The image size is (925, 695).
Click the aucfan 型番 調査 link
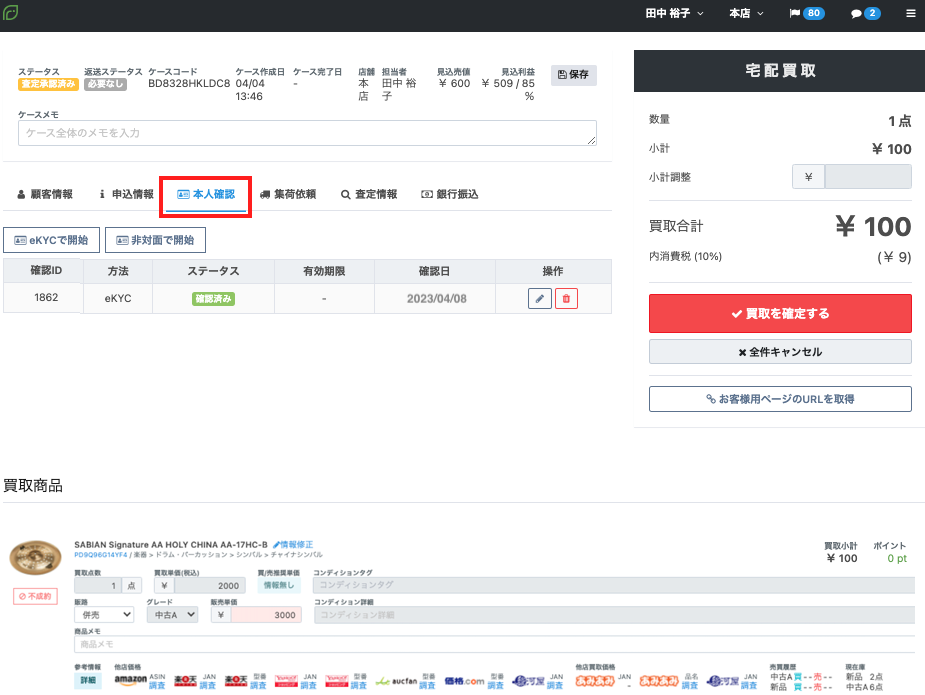coord(427,686)
